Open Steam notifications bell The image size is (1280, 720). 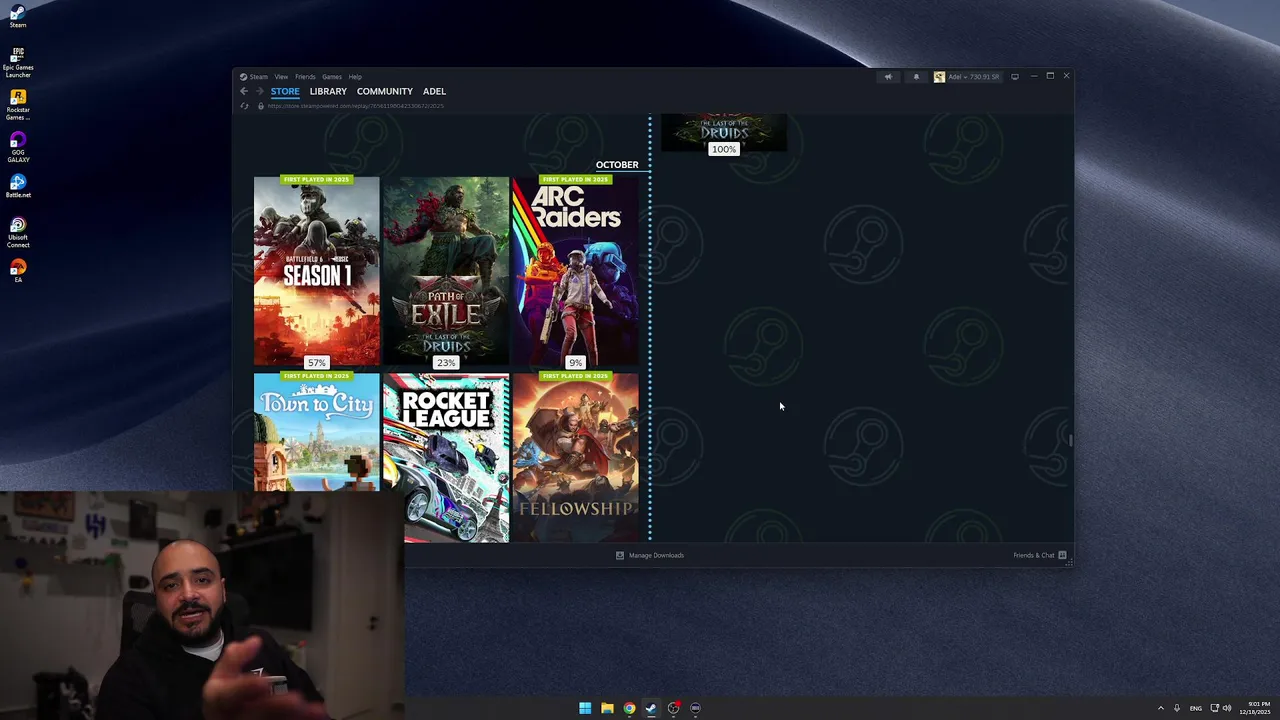pyautogui.click(x=916, y=77)
